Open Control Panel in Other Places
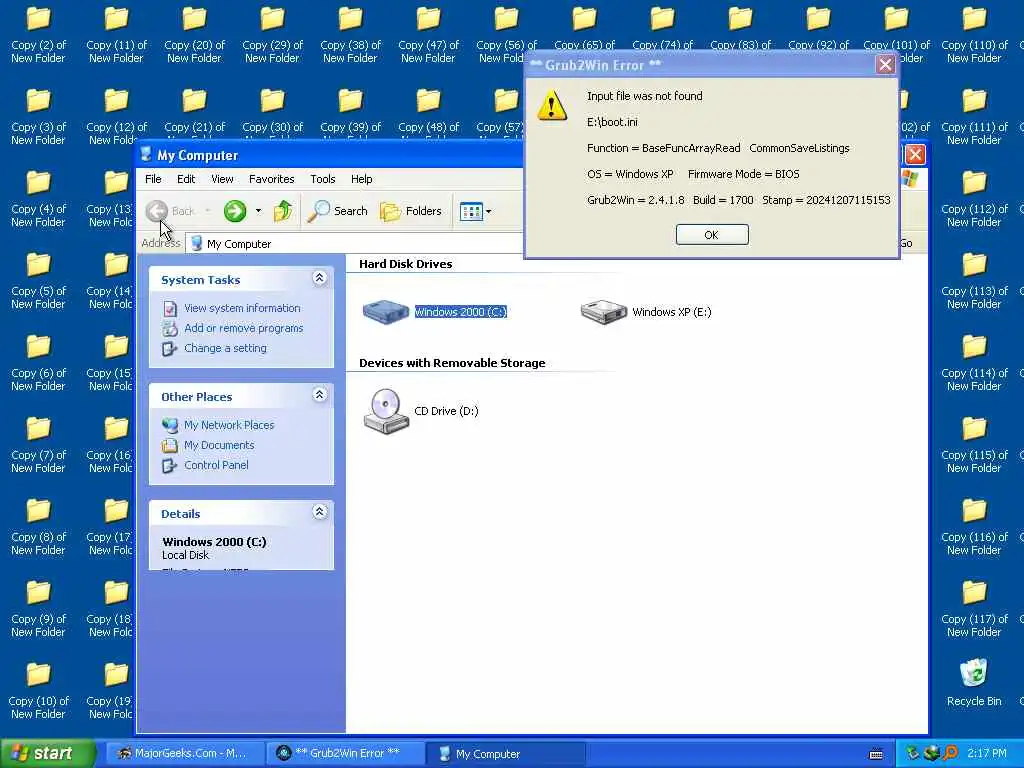 pyautogui.click(x=216, y=465)
